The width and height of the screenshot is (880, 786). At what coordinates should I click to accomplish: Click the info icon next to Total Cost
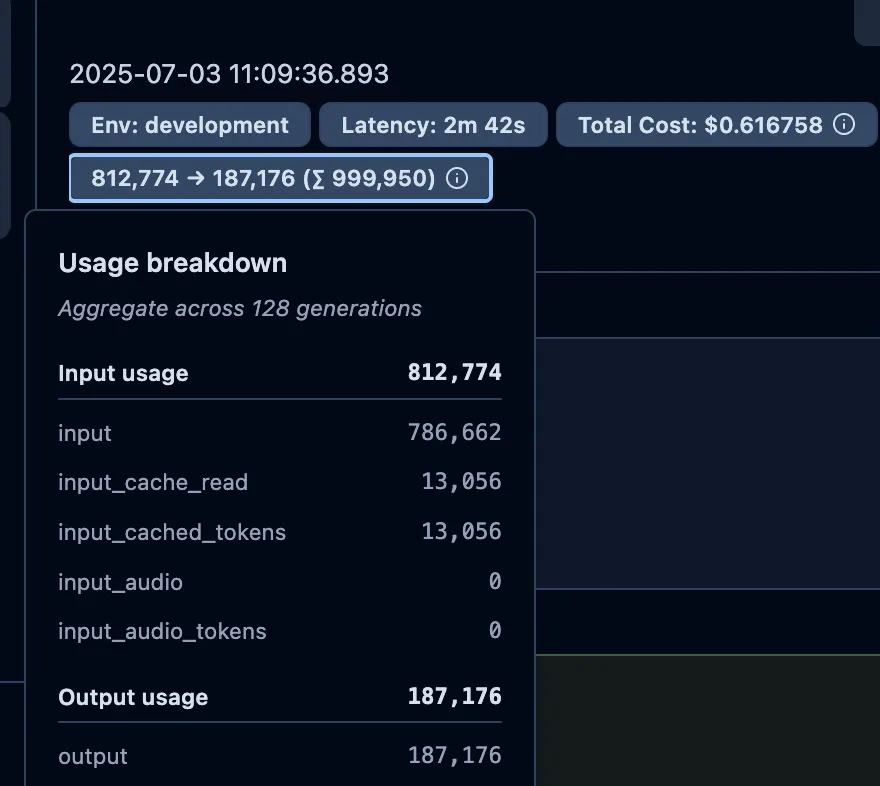pos(845,125)
